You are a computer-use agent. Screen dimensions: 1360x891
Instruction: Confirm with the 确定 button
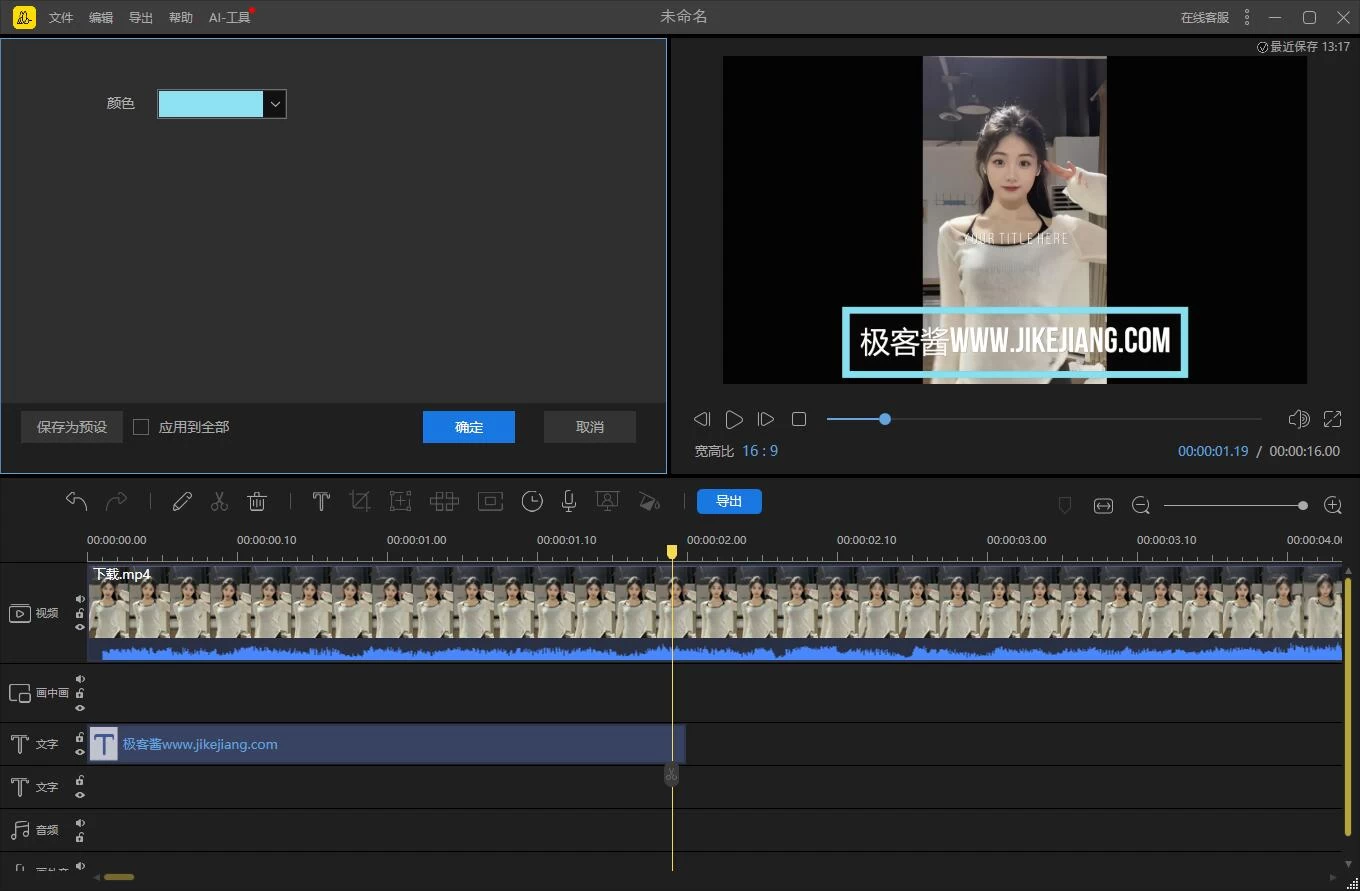[x=469, y=427]
